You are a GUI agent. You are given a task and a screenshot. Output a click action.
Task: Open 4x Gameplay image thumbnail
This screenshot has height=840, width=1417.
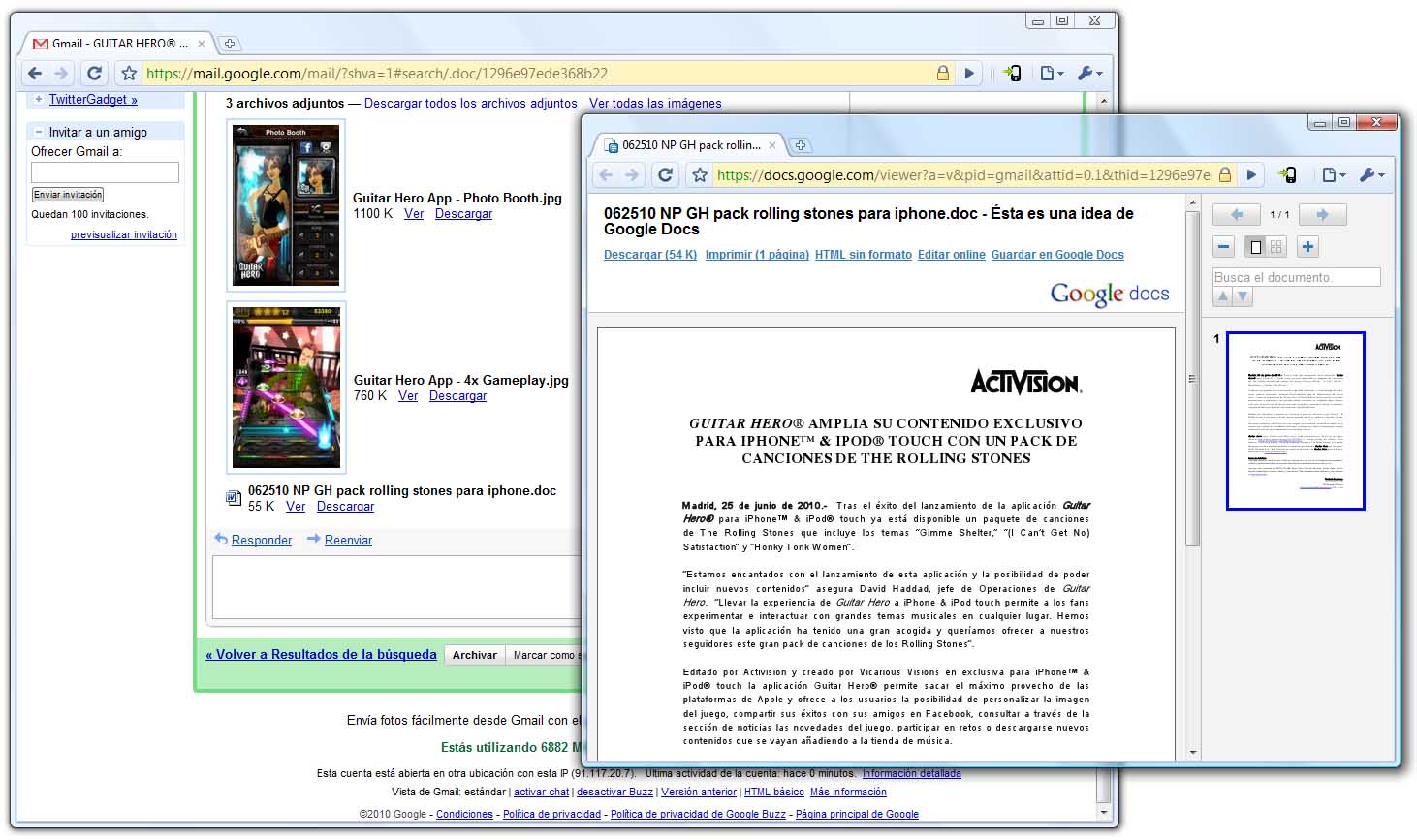click(x=287, y=388)
